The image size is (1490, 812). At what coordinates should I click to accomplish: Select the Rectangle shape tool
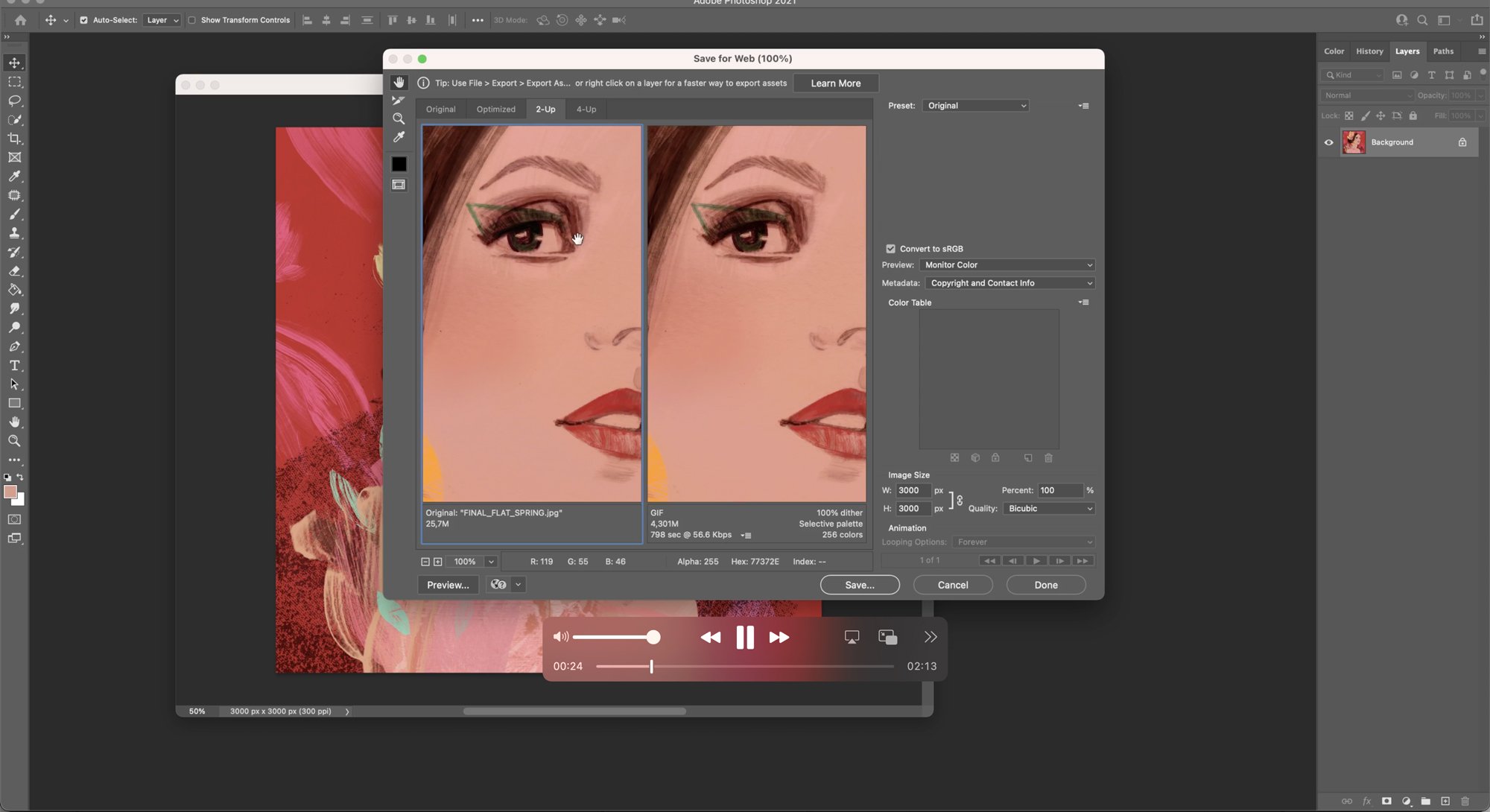(14, 403)
